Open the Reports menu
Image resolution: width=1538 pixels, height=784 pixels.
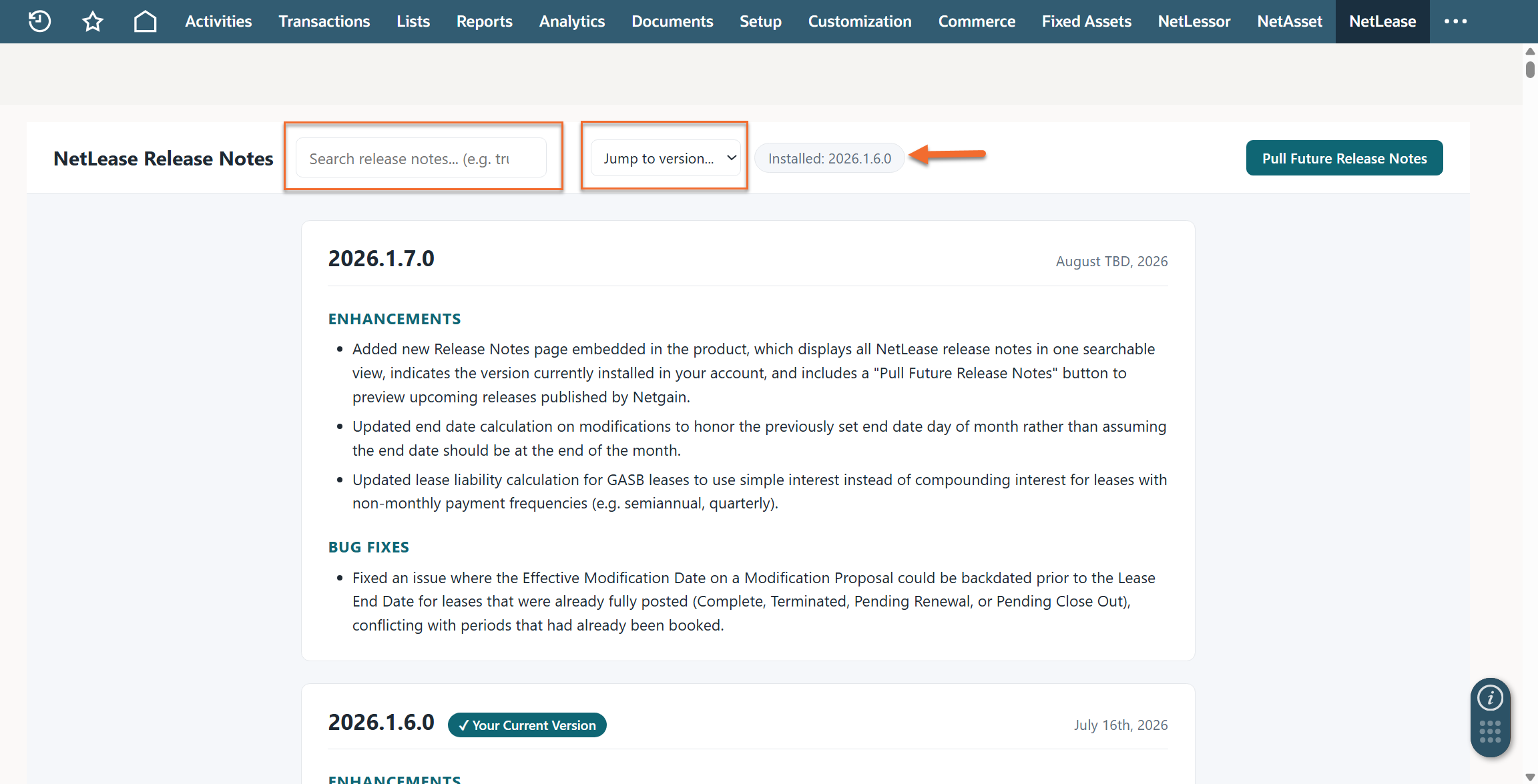(x=484, y=21)
